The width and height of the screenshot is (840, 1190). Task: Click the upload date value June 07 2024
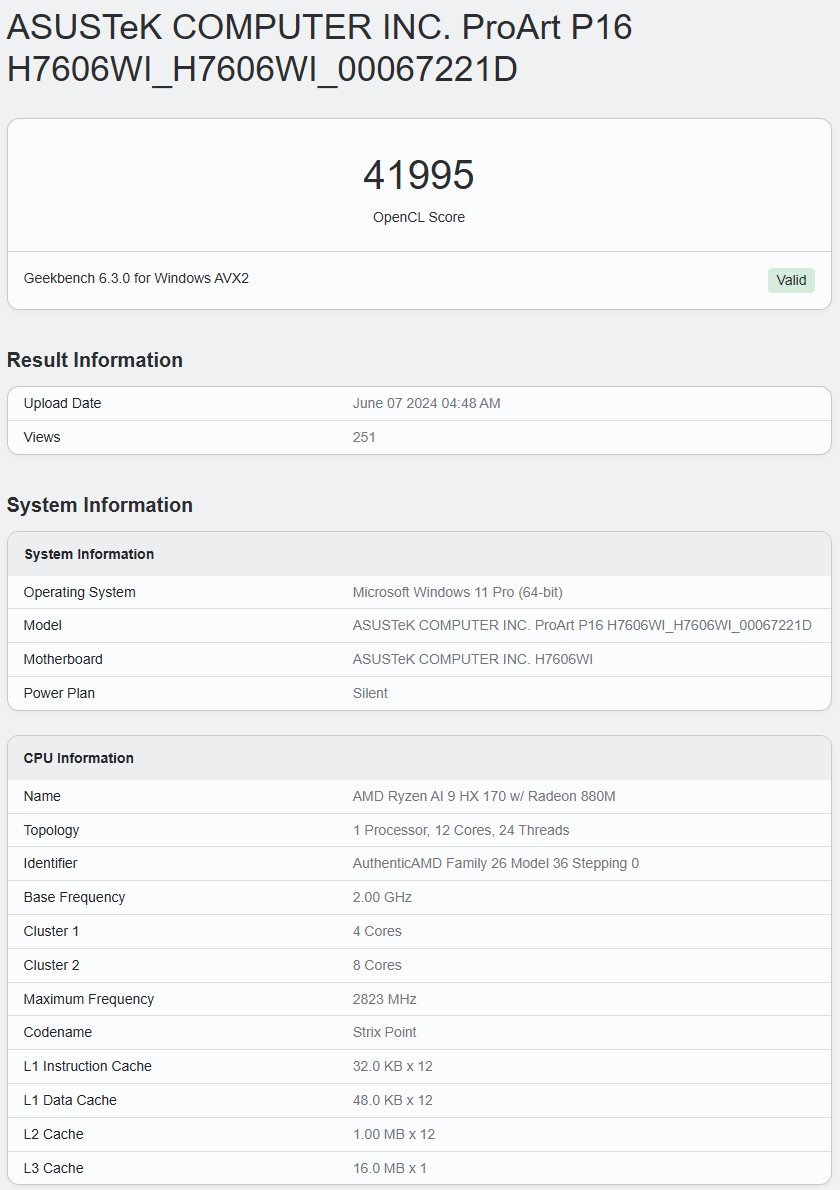coord(426,403)
